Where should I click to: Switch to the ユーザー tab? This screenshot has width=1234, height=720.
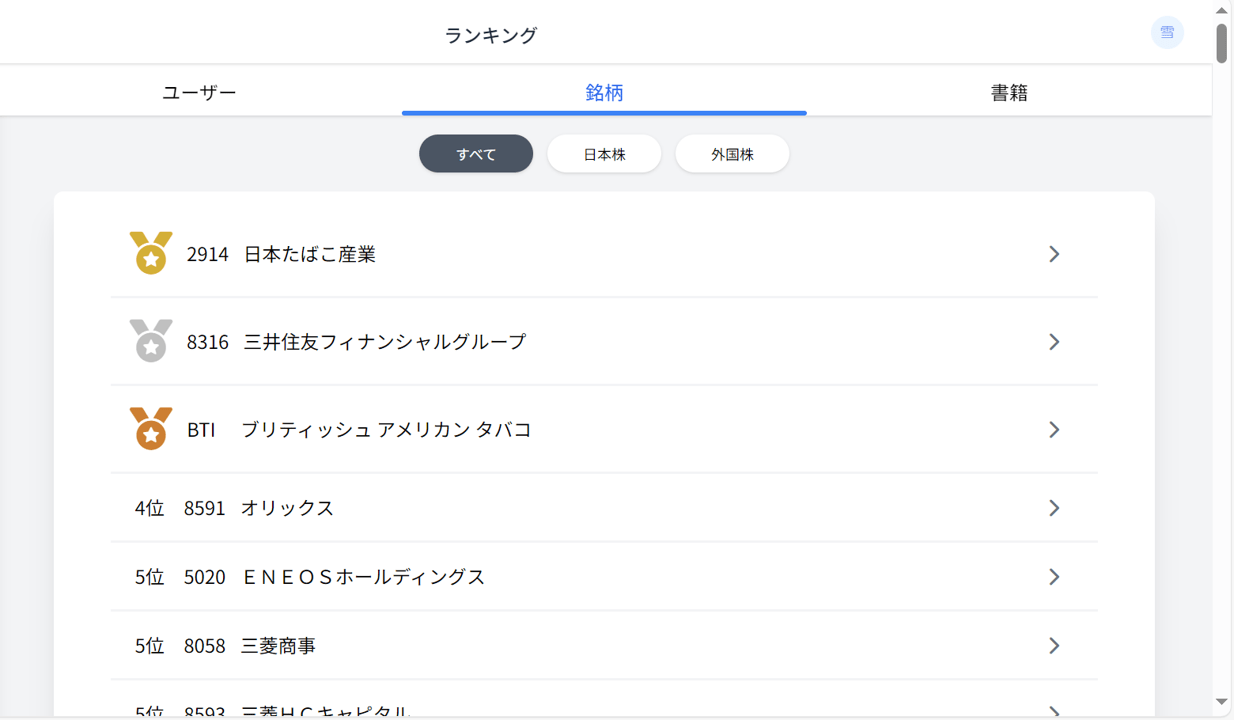click(199, 92)
